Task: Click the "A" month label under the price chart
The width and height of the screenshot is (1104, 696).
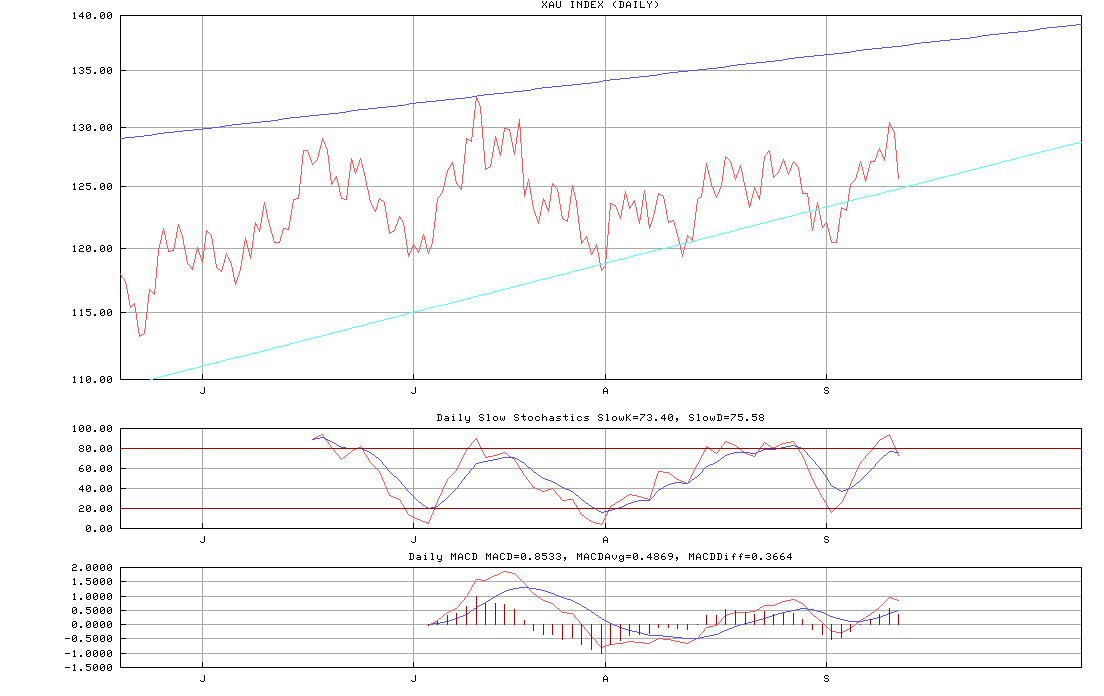Action: (x=605, y=391)
